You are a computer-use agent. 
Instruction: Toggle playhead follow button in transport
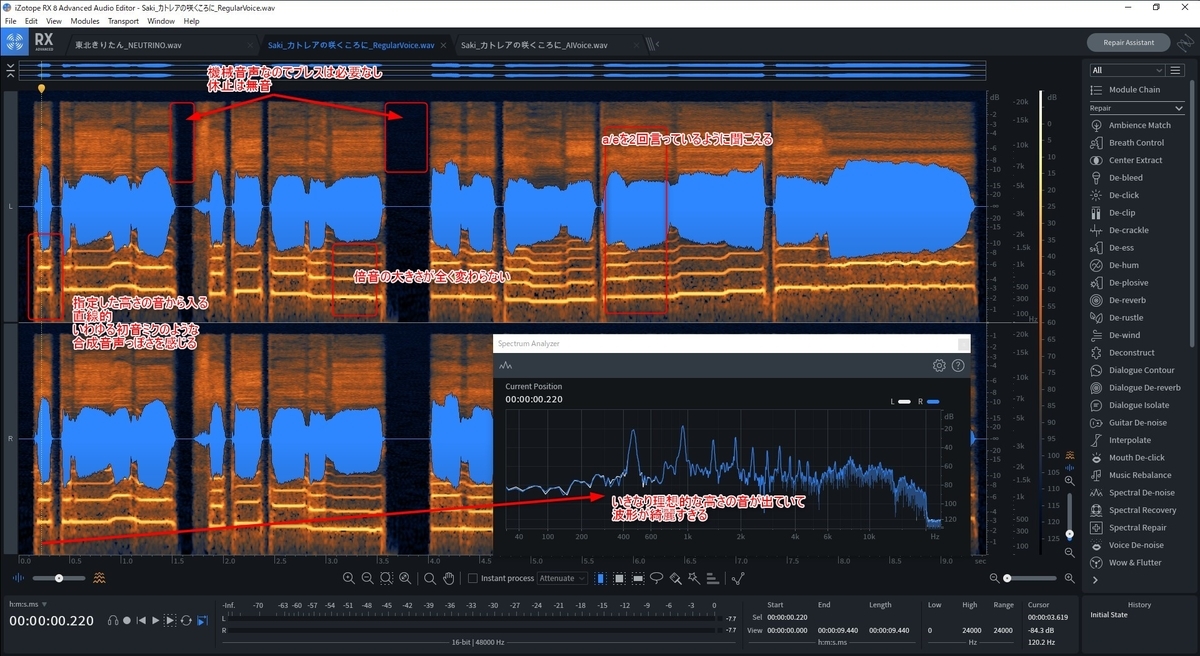[202, 621]
